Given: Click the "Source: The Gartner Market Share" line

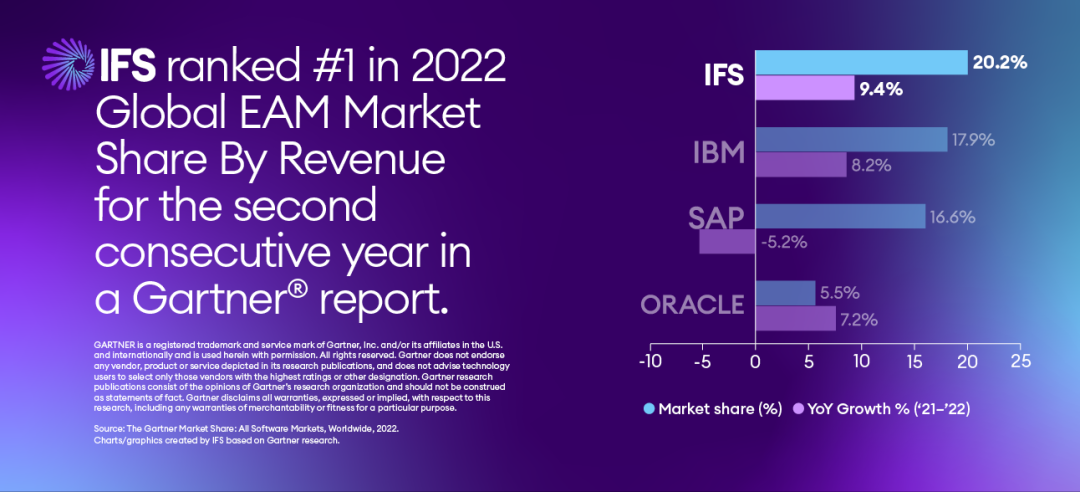Looking at the screenshot, I should pos(246,429).
